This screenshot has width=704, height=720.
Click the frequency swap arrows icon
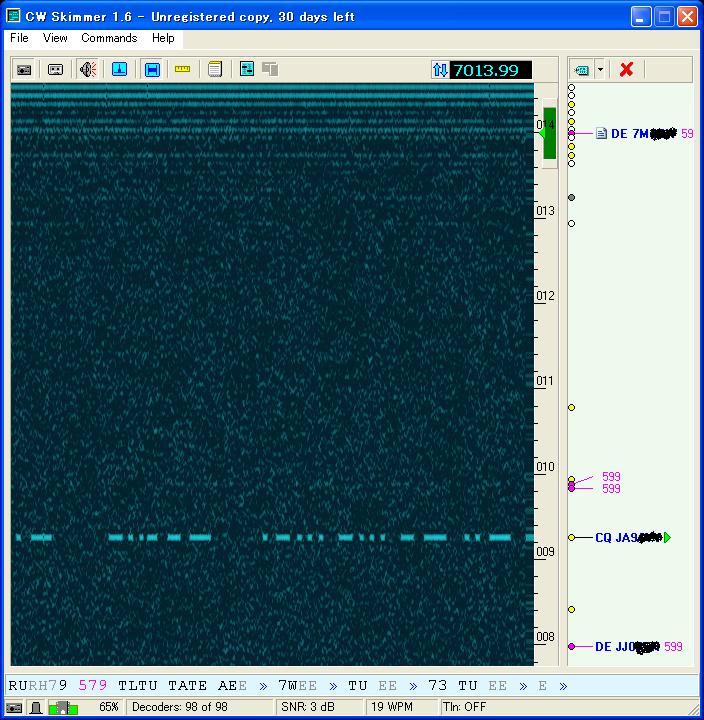pyautogui.click(x=439, y=70)
